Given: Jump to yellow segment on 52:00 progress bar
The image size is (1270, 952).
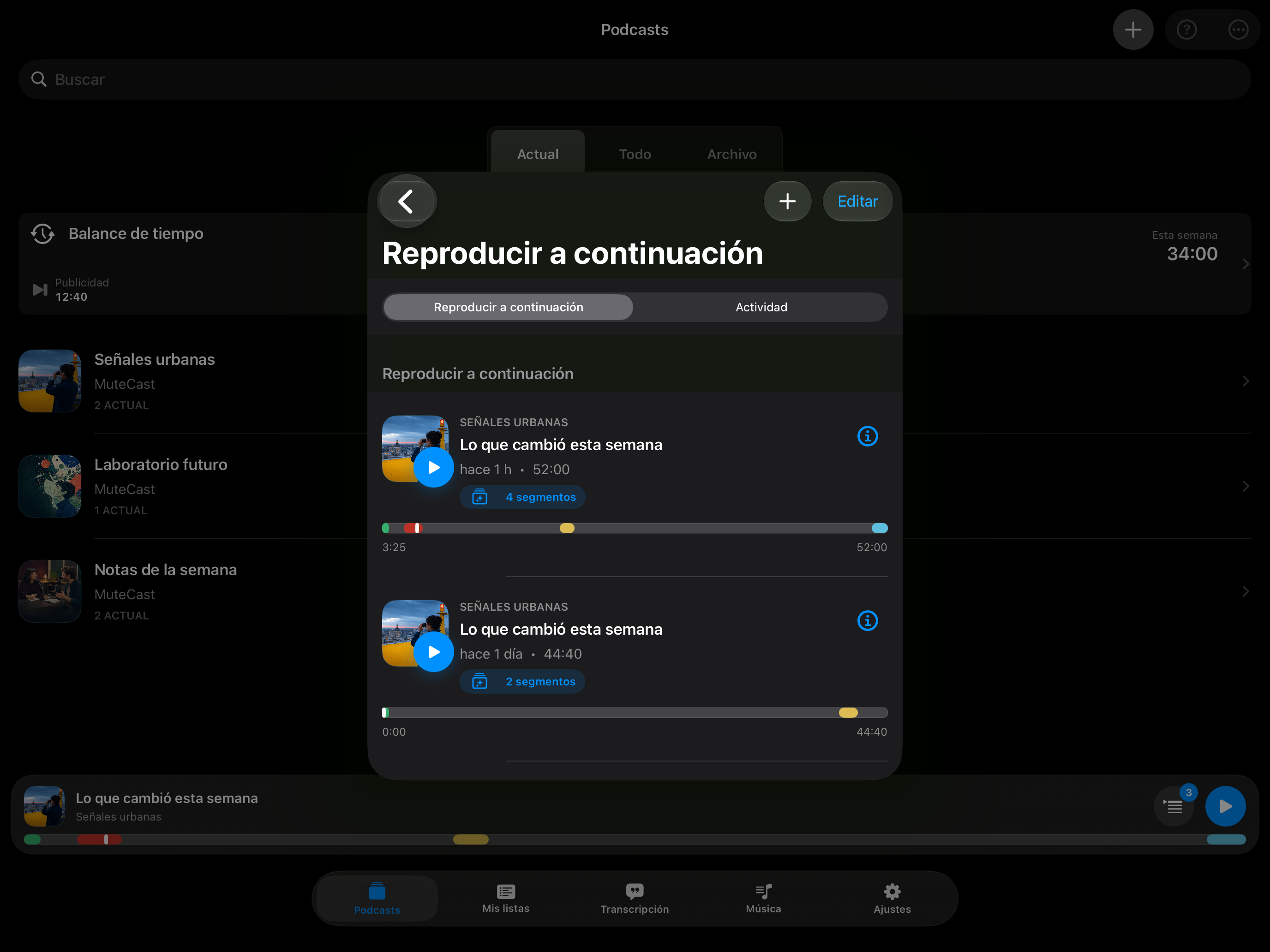Looking at the screenshot, I should coord(567,528).
